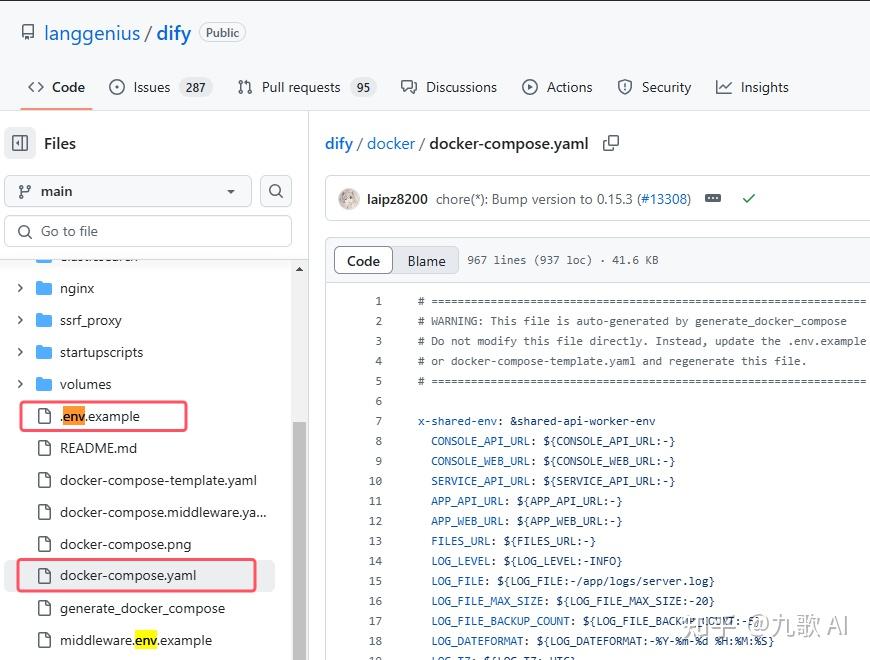Copy the docker-compose.yaml file path
The width and height of the screenshot is (870, 660).
(611, 143)
